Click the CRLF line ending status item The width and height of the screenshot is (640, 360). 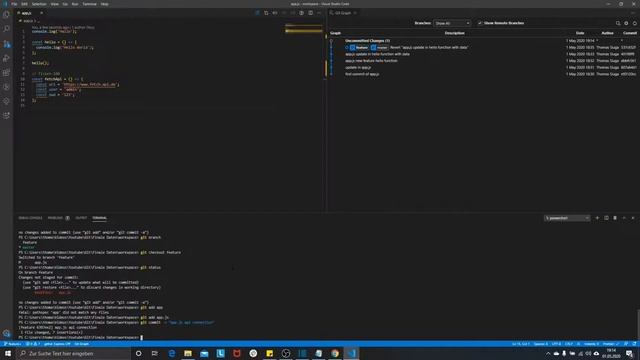coord(569,344)
